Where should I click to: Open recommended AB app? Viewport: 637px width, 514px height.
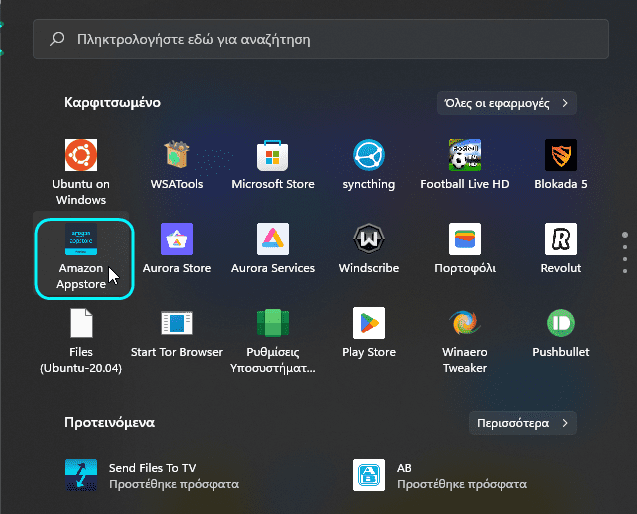(x=440, y=475)
